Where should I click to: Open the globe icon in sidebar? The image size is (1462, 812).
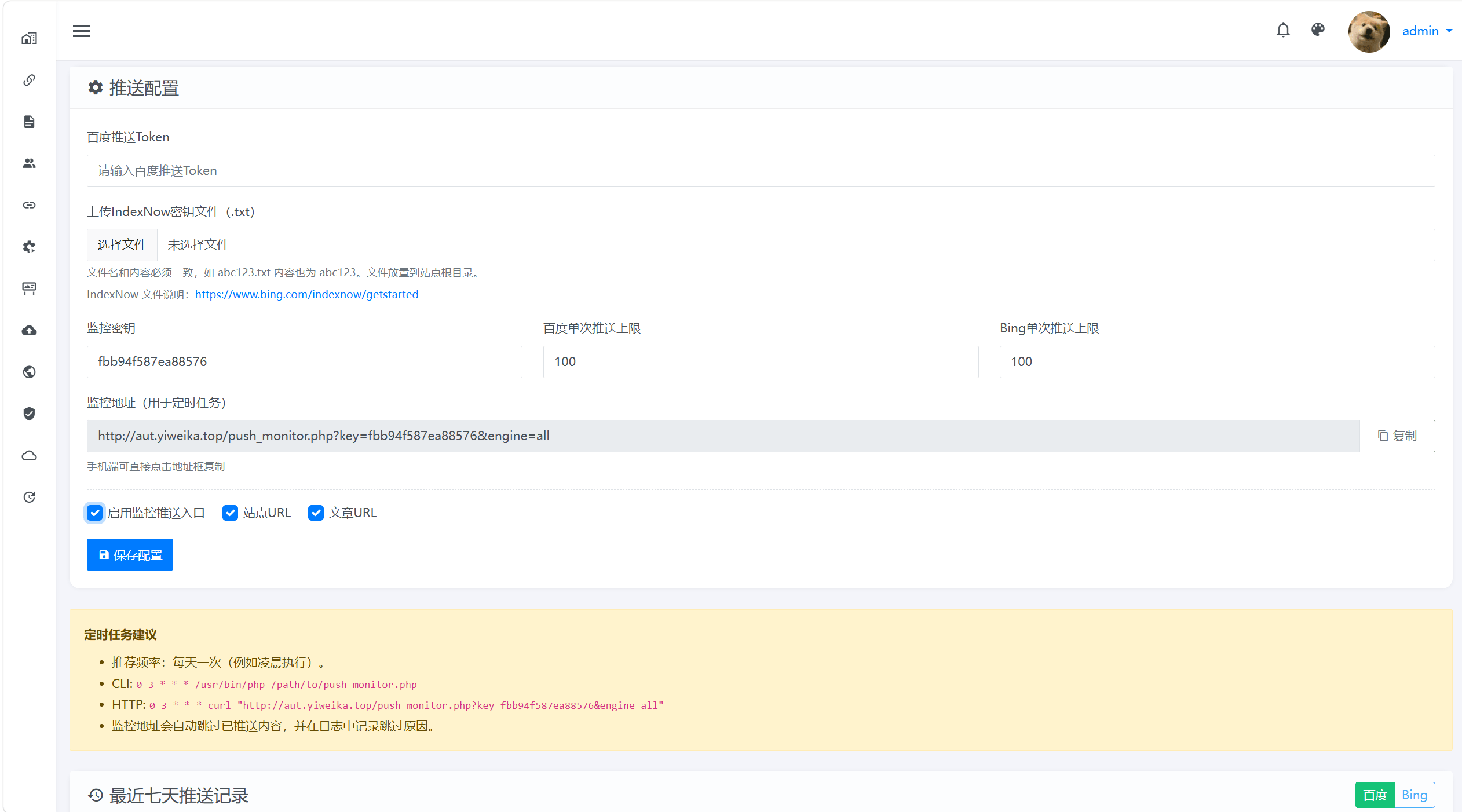pos(30,372)
